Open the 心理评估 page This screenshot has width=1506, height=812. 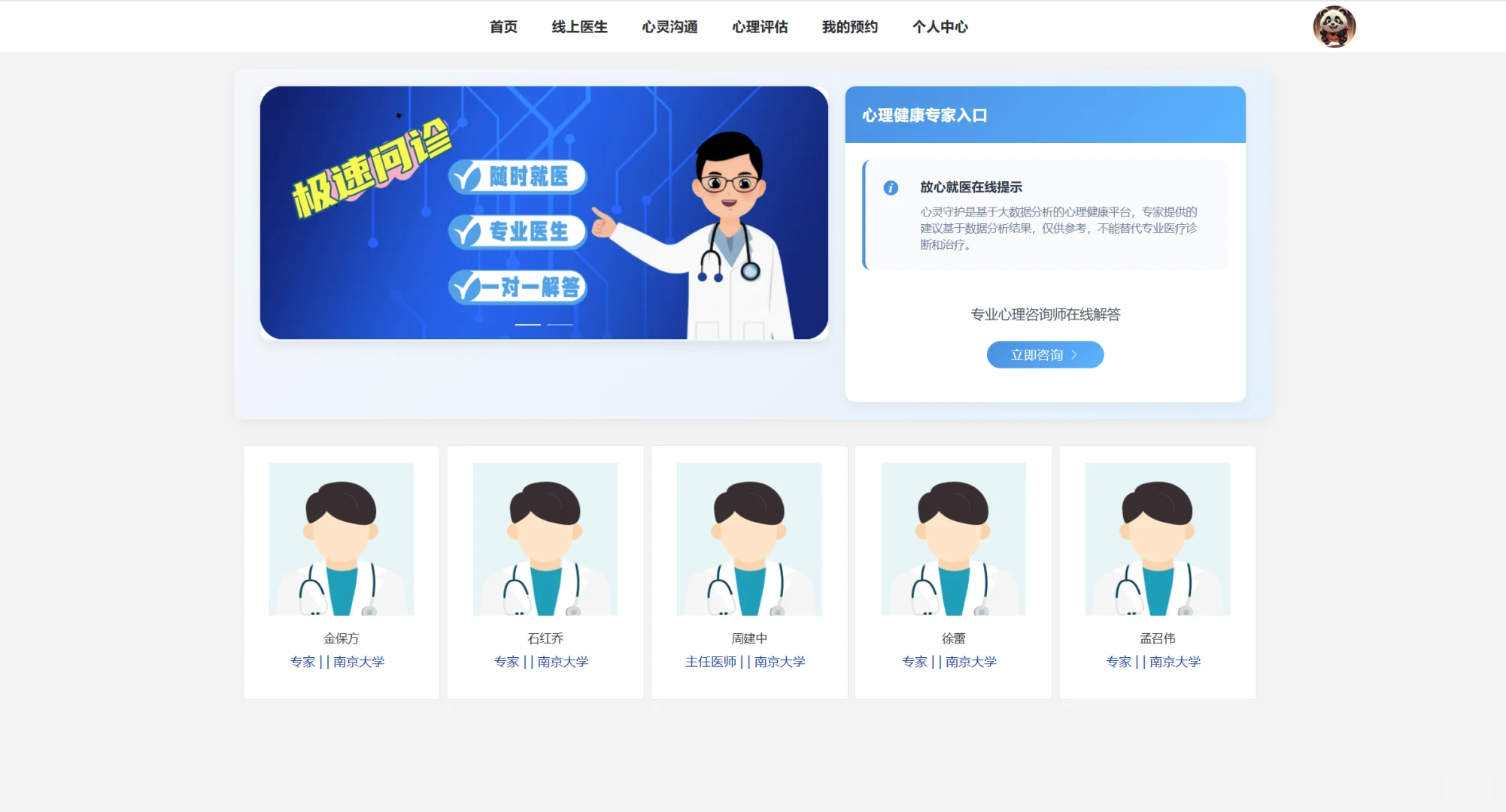click(x=760, y=26)
